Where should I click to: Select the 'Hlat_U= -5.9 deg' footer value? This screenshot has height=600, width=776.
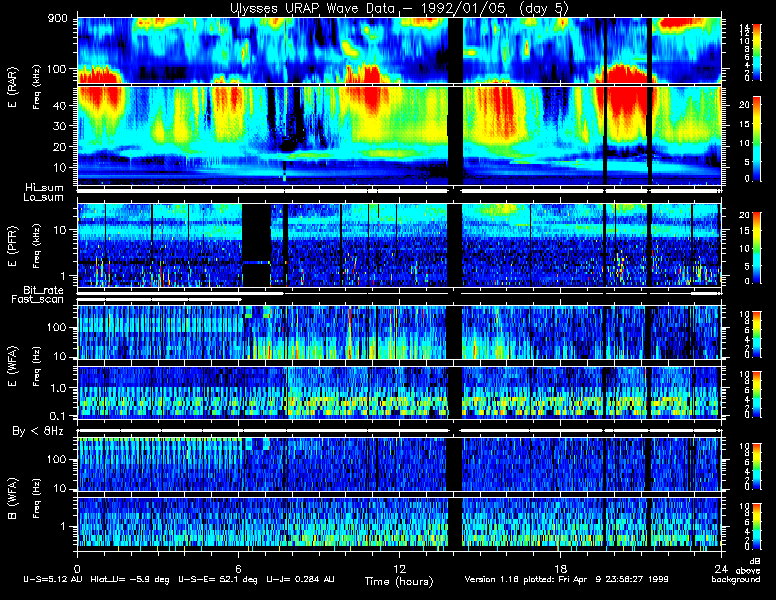[130, 579]
